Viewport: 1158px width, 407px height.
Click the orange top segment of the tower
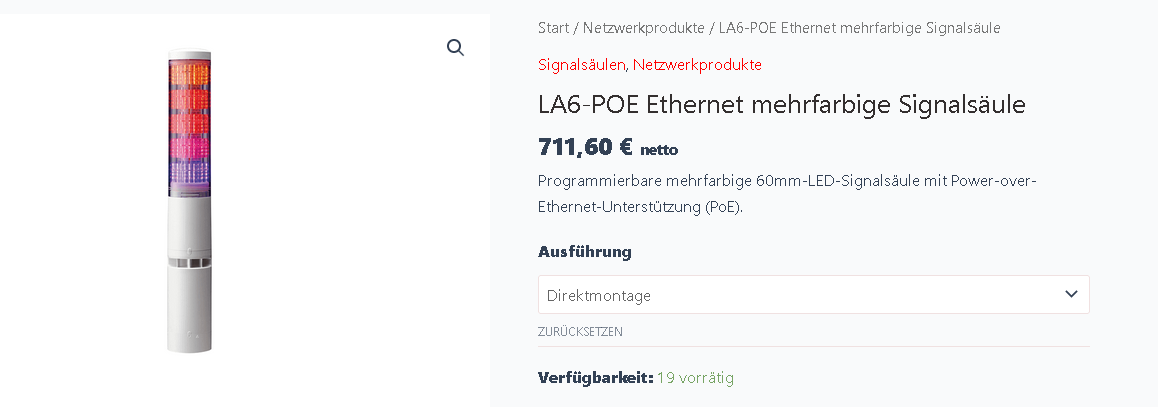[x=189, y=75]
